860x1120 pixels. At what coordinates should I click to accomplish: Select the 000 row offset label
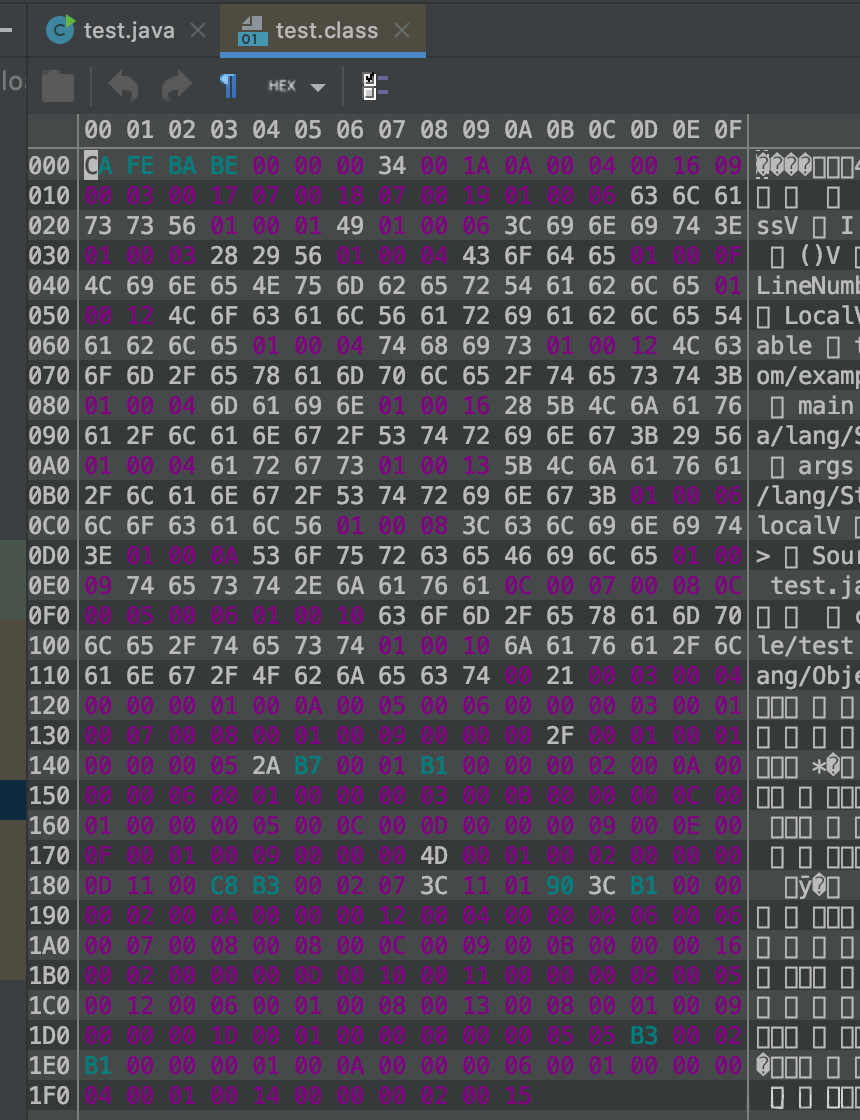click(47, 165)
